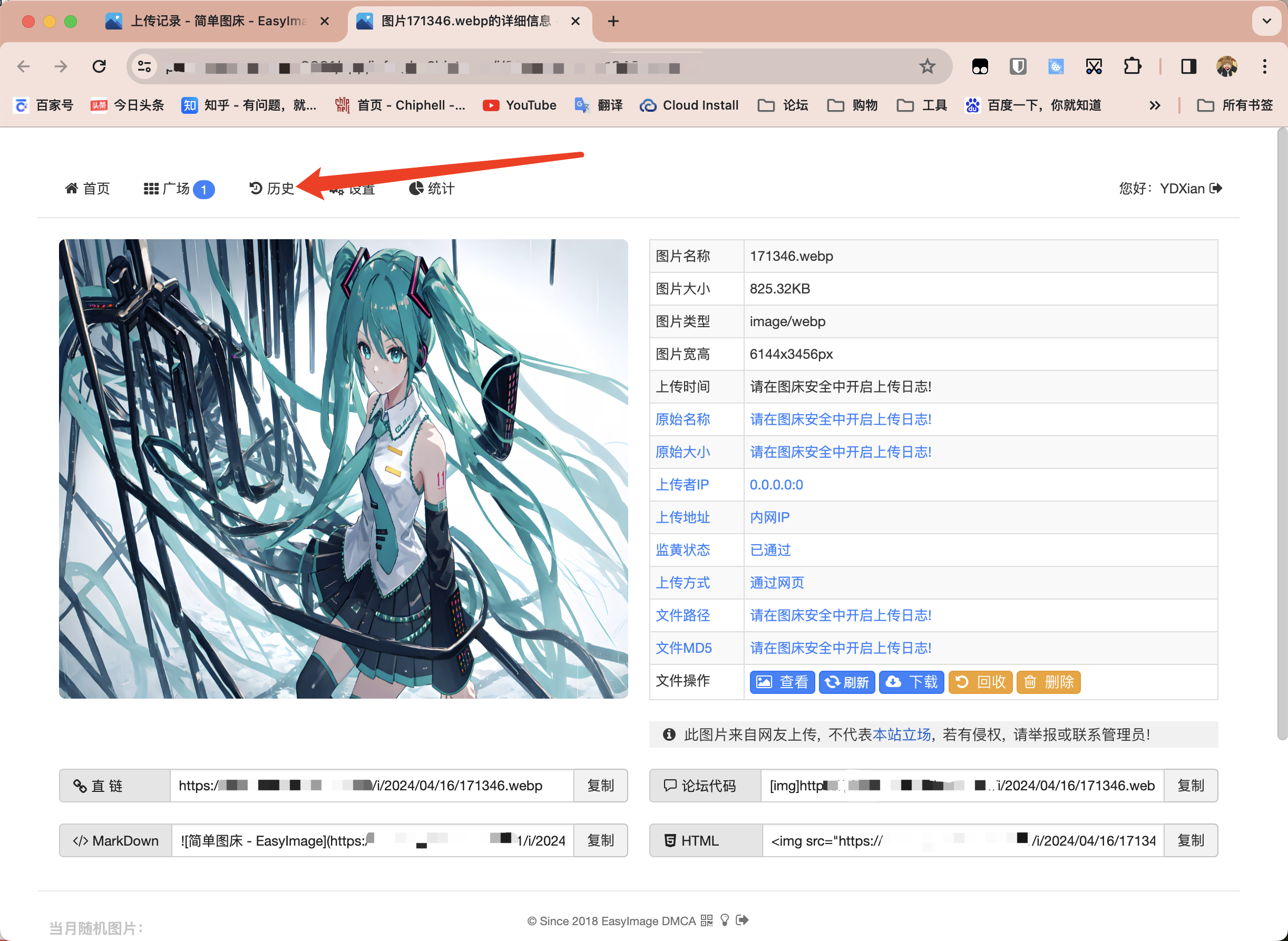
Task: Expand the 所有书签 folder
Action: coord(1235,105)
